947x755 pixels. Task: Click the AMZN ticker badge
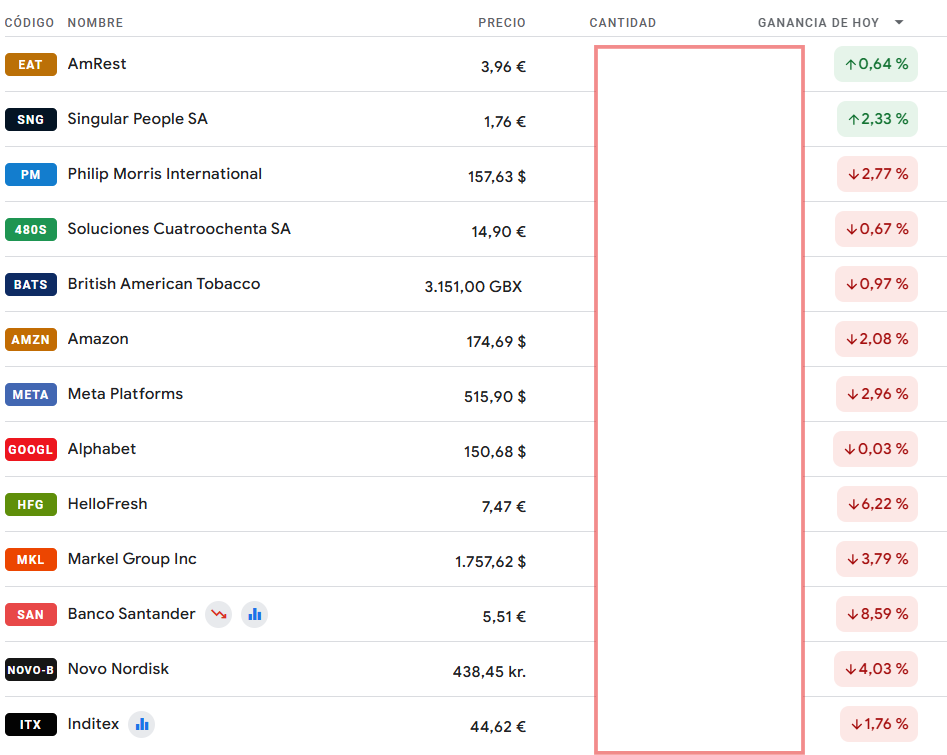coord(31,339)
